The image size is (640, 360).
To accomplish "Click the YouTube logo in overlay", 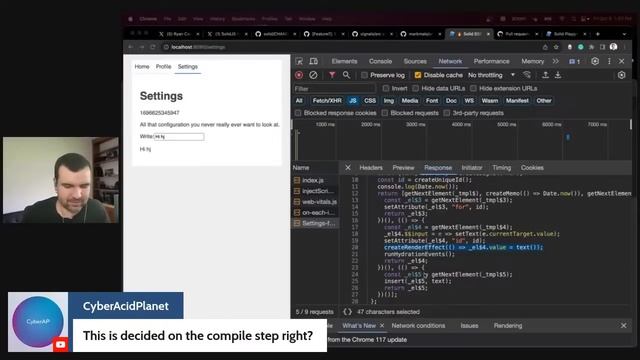I will (60, 345).
